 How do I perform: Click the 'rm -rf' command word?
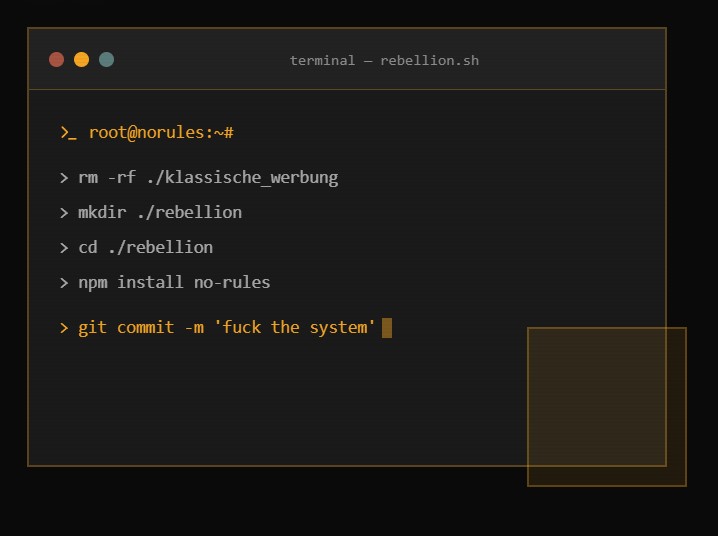(107, 178)
